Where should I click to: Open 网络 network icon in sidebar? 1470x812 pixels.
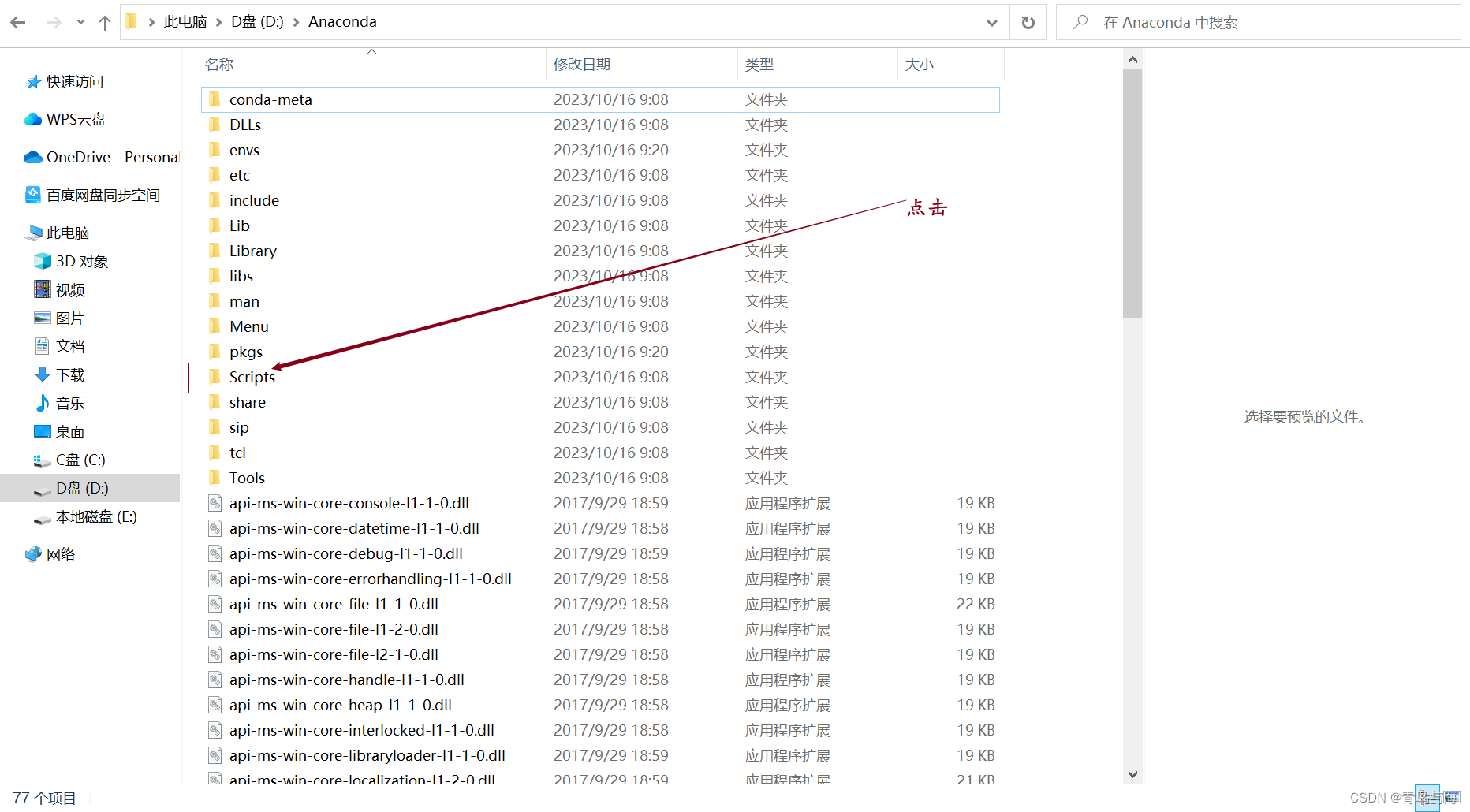(33, 554)
